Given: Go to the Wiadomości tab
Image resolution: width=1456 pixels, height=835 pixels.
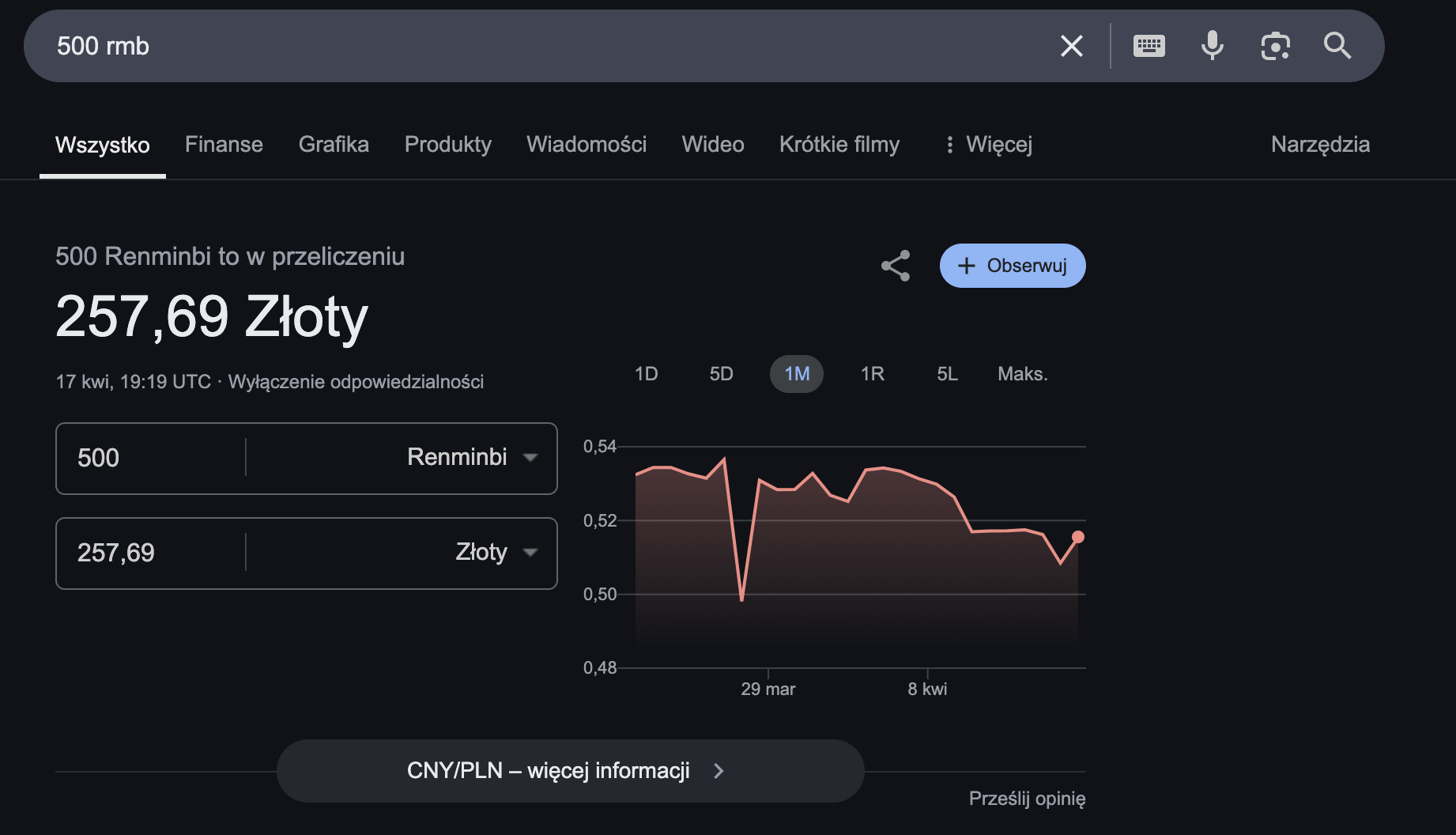Looking at the screenshot, I should pos(586,145).
